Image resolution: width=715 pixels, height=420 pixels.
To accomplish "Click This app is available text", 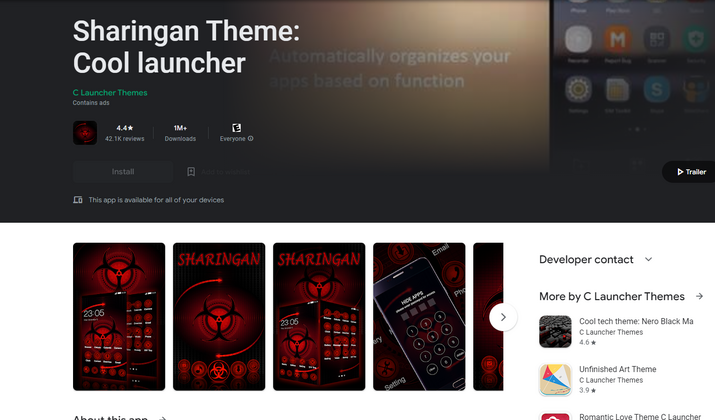I will tap(156, 200).
